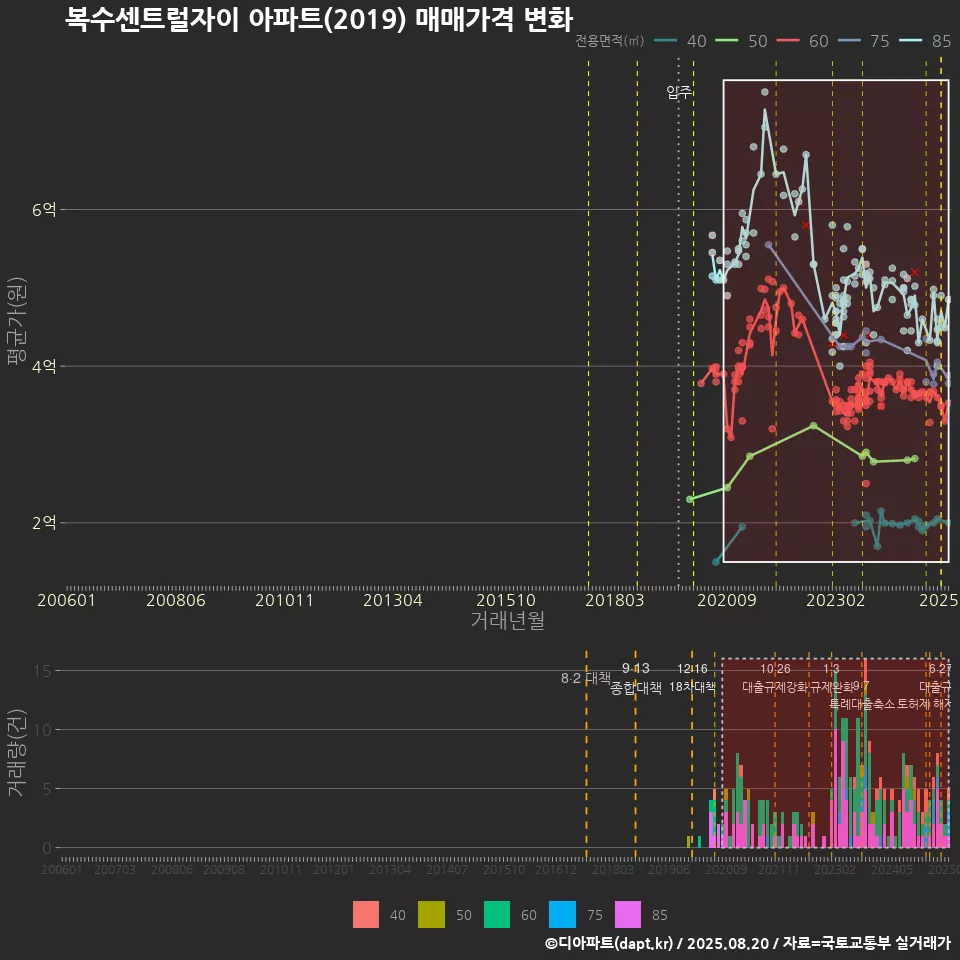
Task: Click the 10·26 대출규제강화 policy annotation
Action: (775, 678)
